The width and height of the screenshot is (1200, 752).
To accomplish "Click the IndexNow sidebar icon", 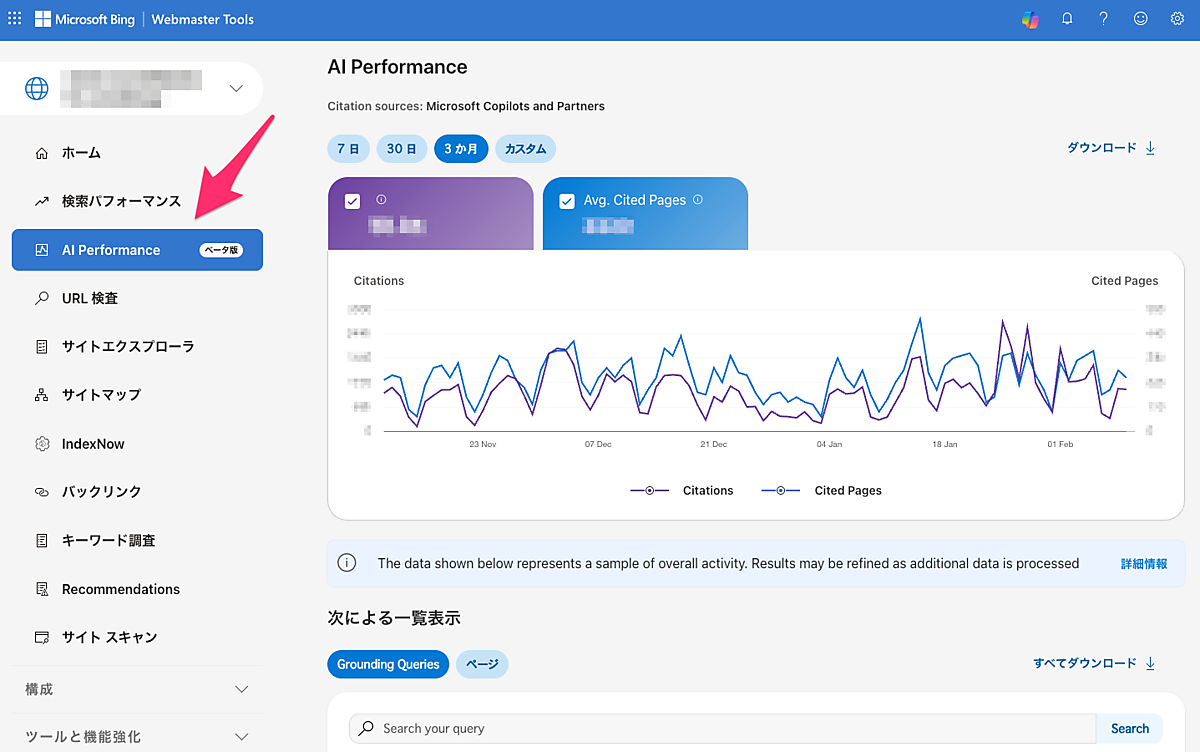I will 42,443.
